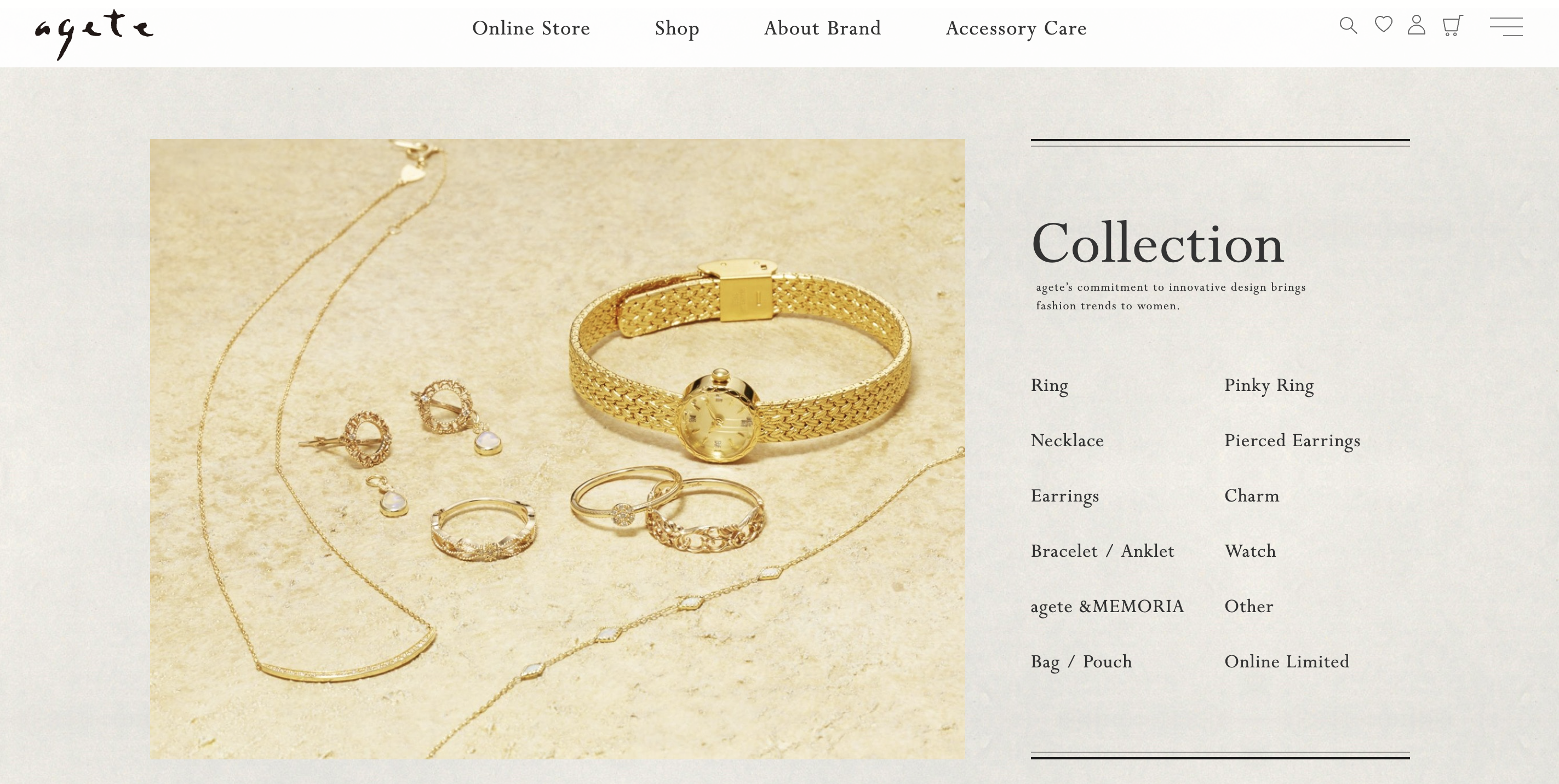Screen dimensions: 1559x784
Task: Browse Online Limited items
Action: [1287, 662]
